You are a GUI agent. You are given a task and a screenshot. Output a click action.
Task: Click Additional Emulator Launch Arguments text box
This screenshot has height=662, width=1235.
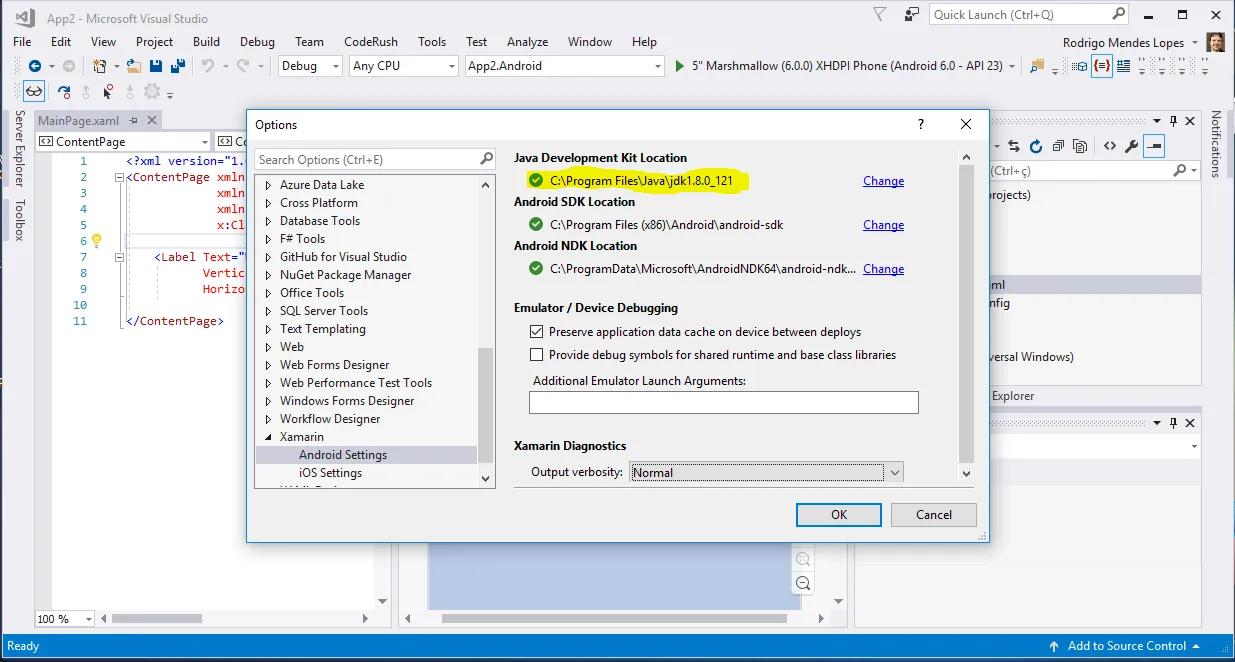pyautogui.click(x=723, y=402)
